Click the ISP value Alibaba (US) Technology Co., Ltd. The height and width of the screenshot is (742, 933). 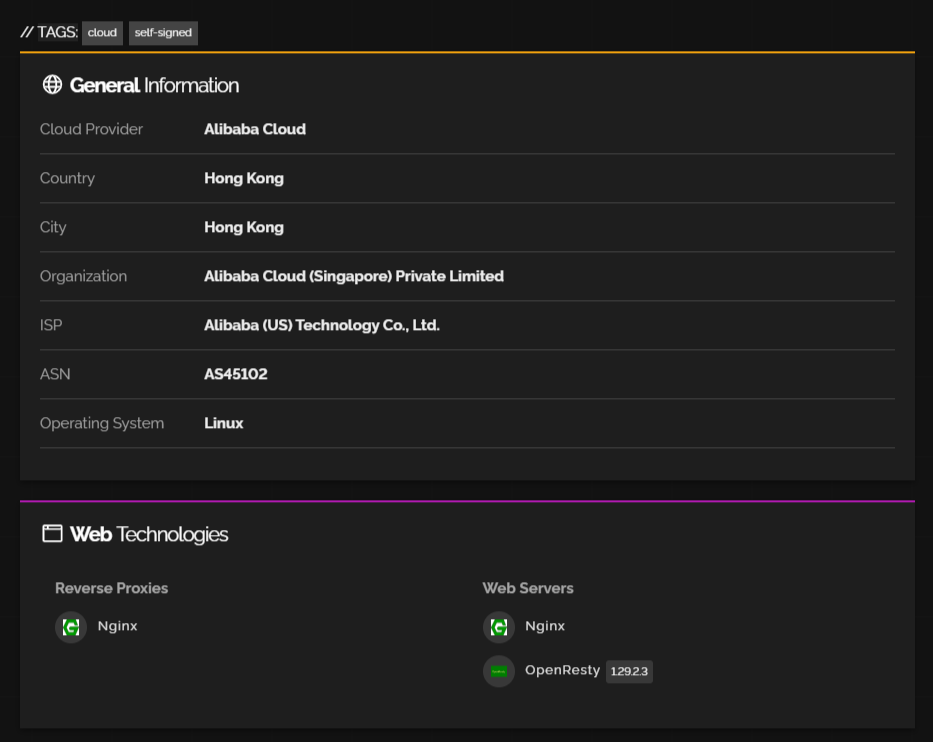[x=322, y=325]
